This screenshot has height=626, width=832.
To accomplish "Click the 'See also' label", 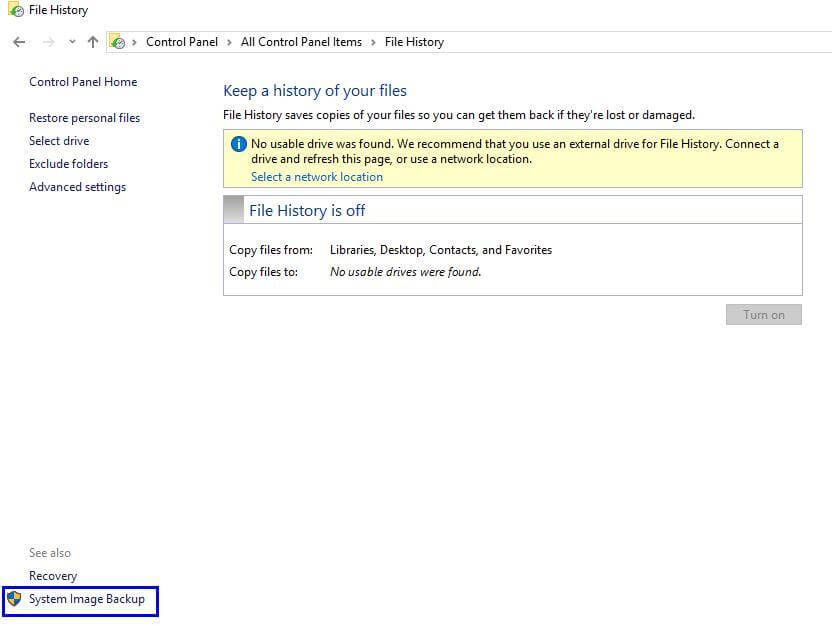I will [x=50, y=553].
